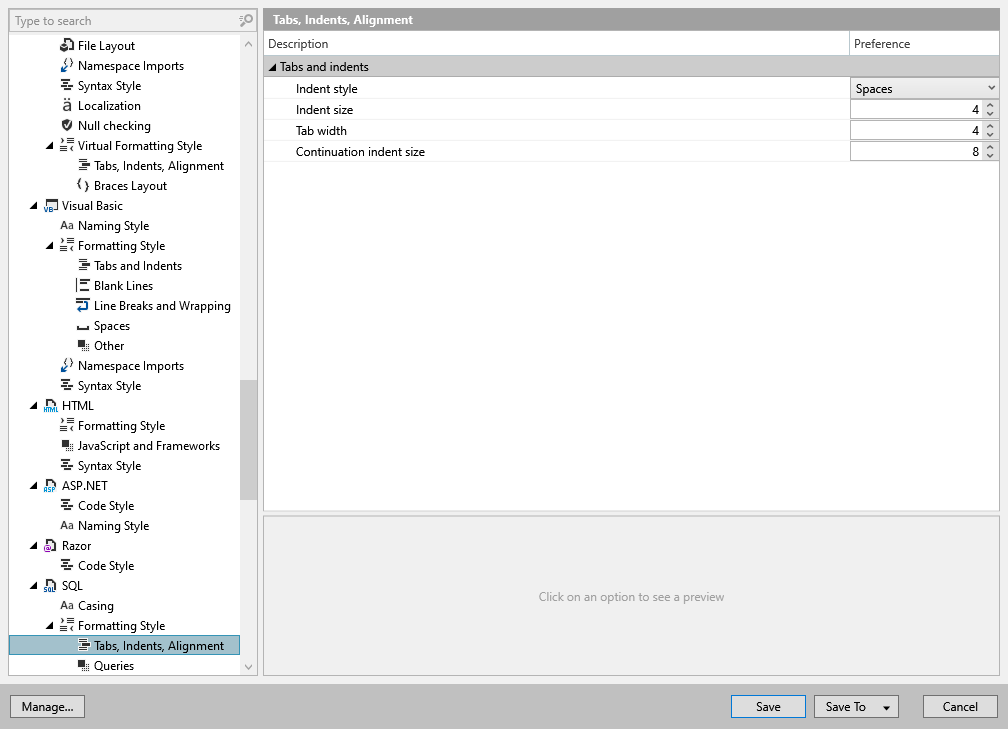Collapse the Tabs and indents section
Image resolution: width=1008 pixels, height=729 pixels.
(x=272, y=66)
